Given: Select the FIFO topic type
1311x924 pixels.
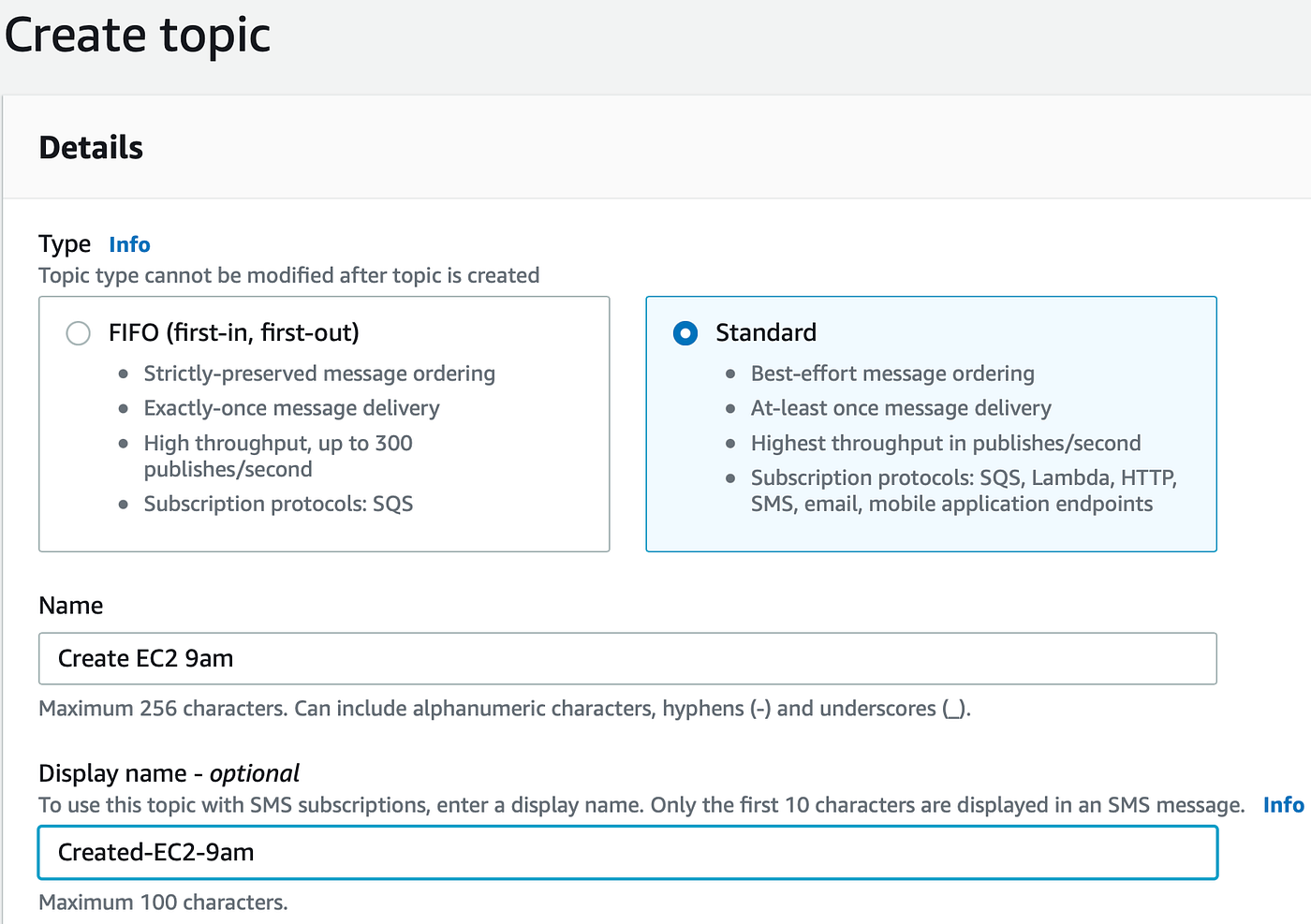Looking at the screenshot, I should 78,332.
